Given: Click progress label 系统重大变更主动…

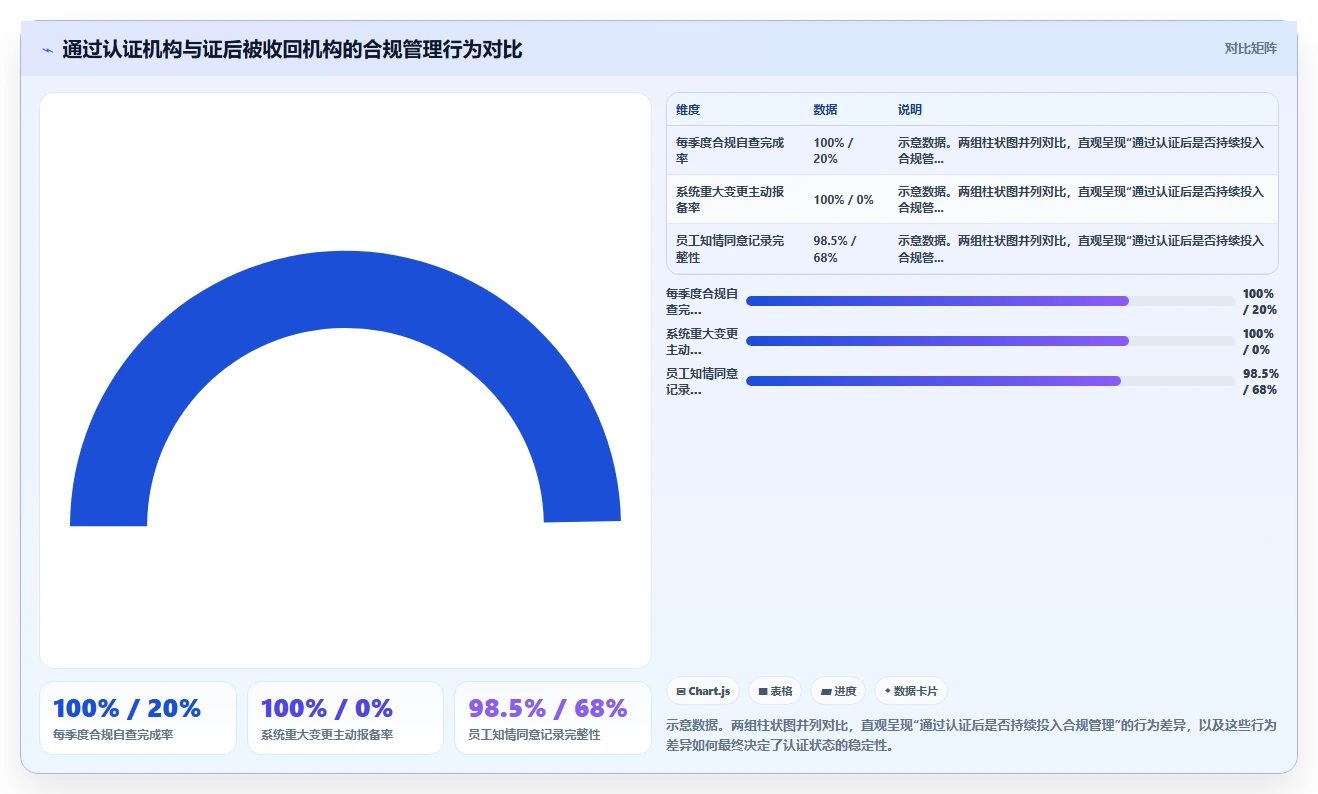Looking at the screenshot, I should coord(702,341).
